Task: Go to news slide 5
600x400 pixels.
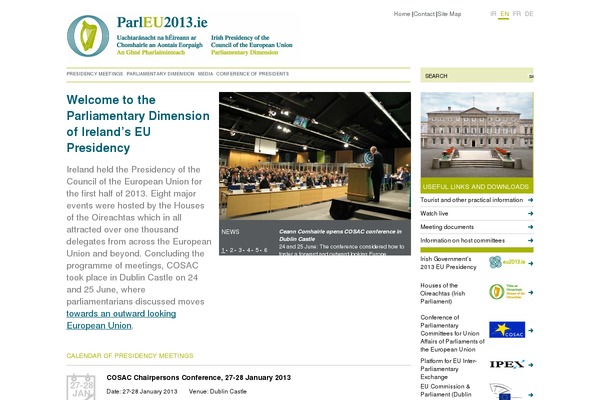Action: (257, 250)
